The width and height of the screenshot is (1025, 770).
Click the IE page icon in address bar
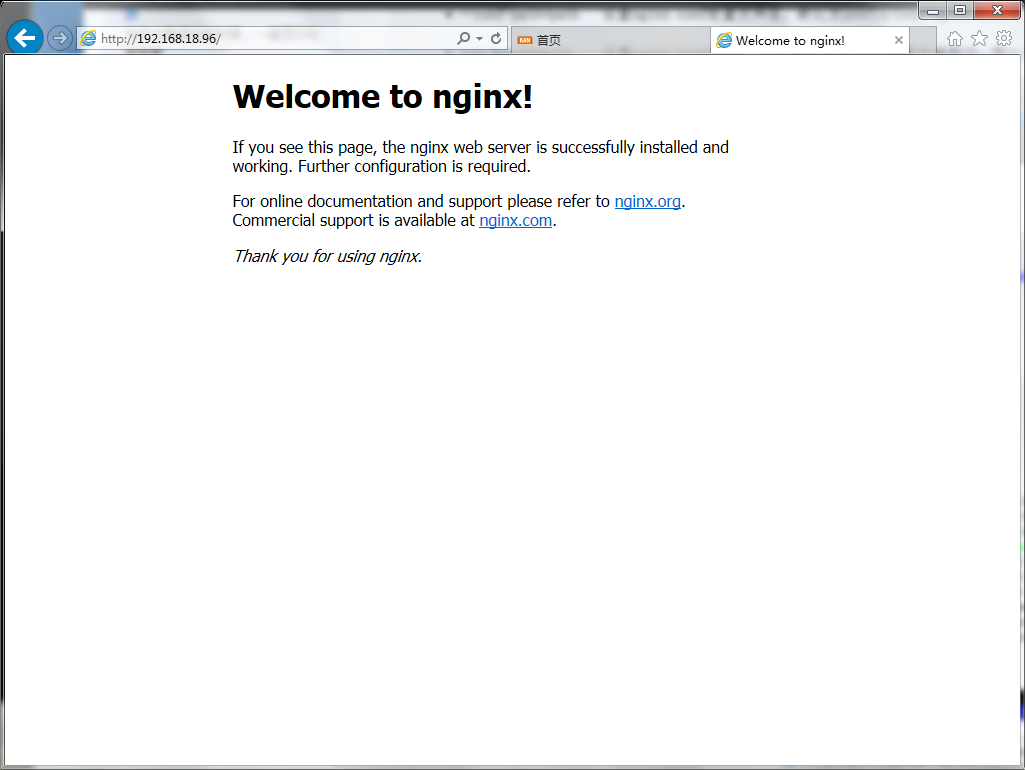tap(88, 39)
